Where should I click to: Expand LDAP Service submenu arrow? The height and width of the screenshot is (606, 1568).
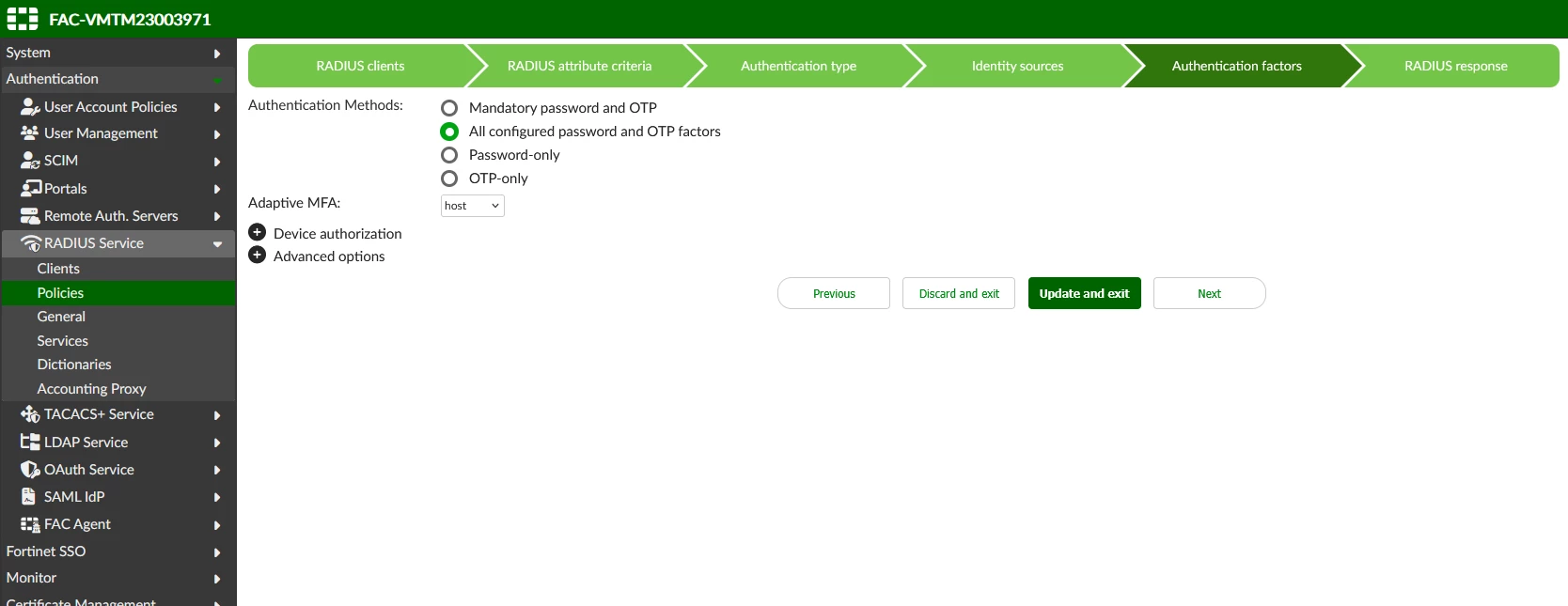coord(217,443)
